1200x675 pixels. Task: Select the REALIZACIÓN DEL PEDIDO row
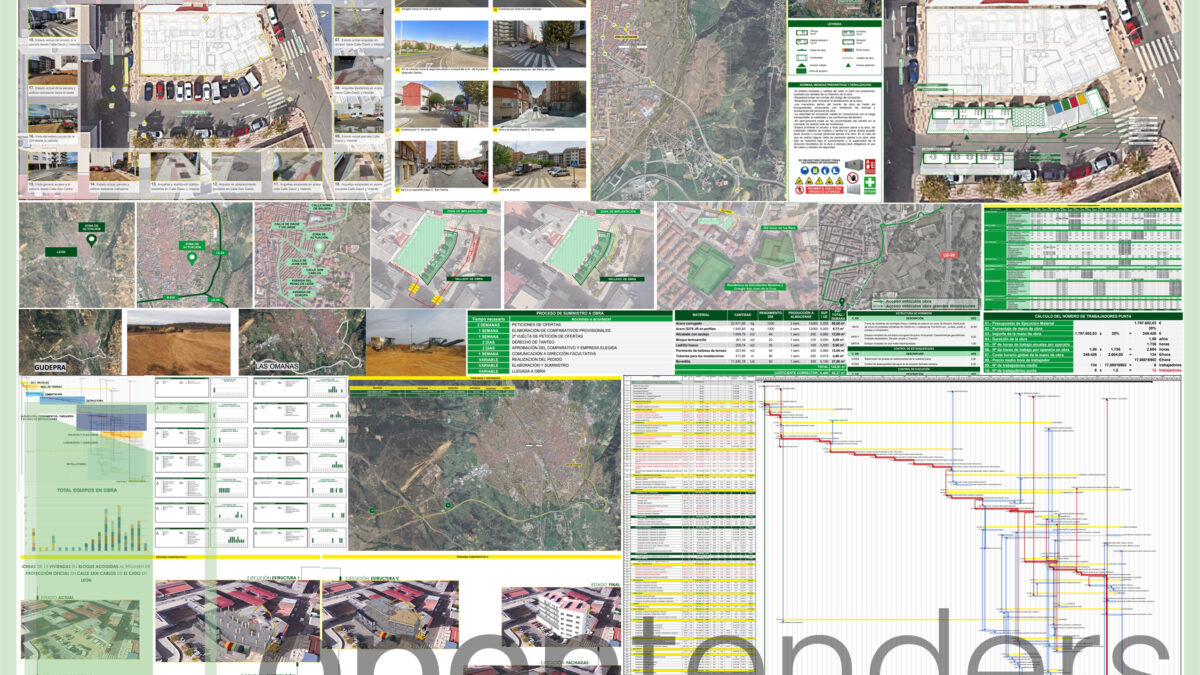pyautogui.click(x=571, y=361)
